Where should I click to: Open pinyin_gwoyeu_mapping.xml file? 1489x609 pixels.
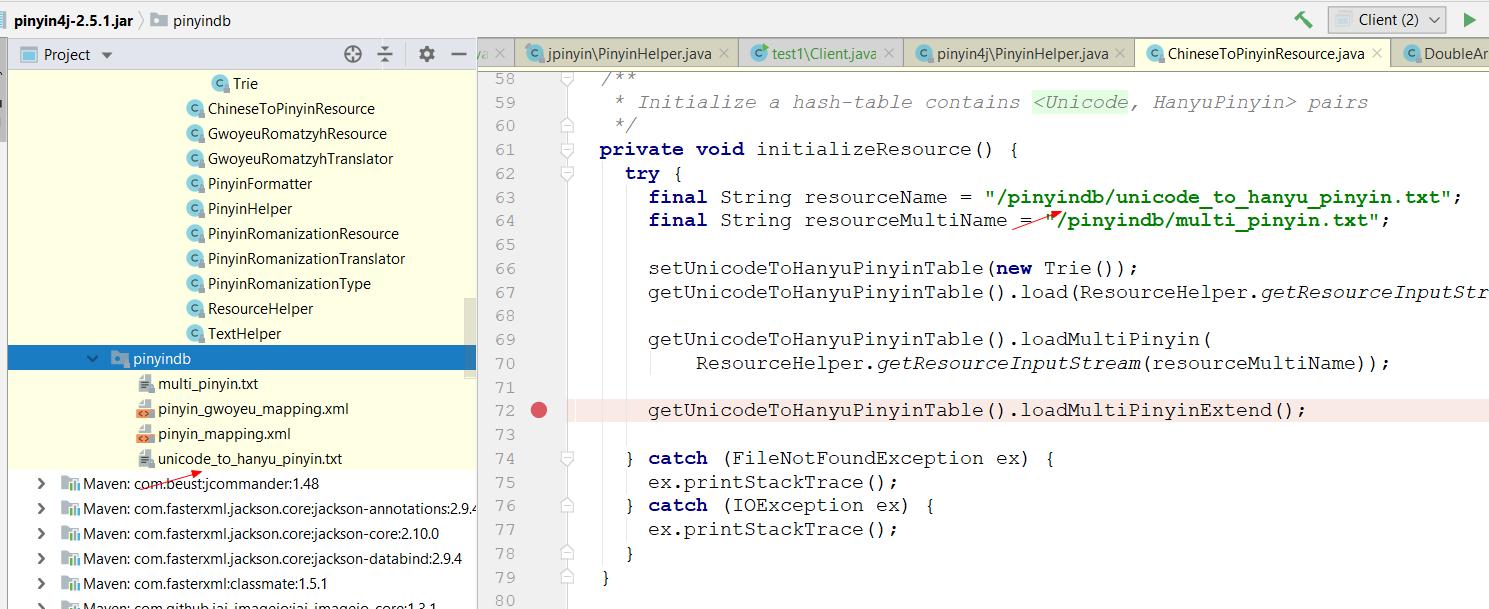click(253, 409)
